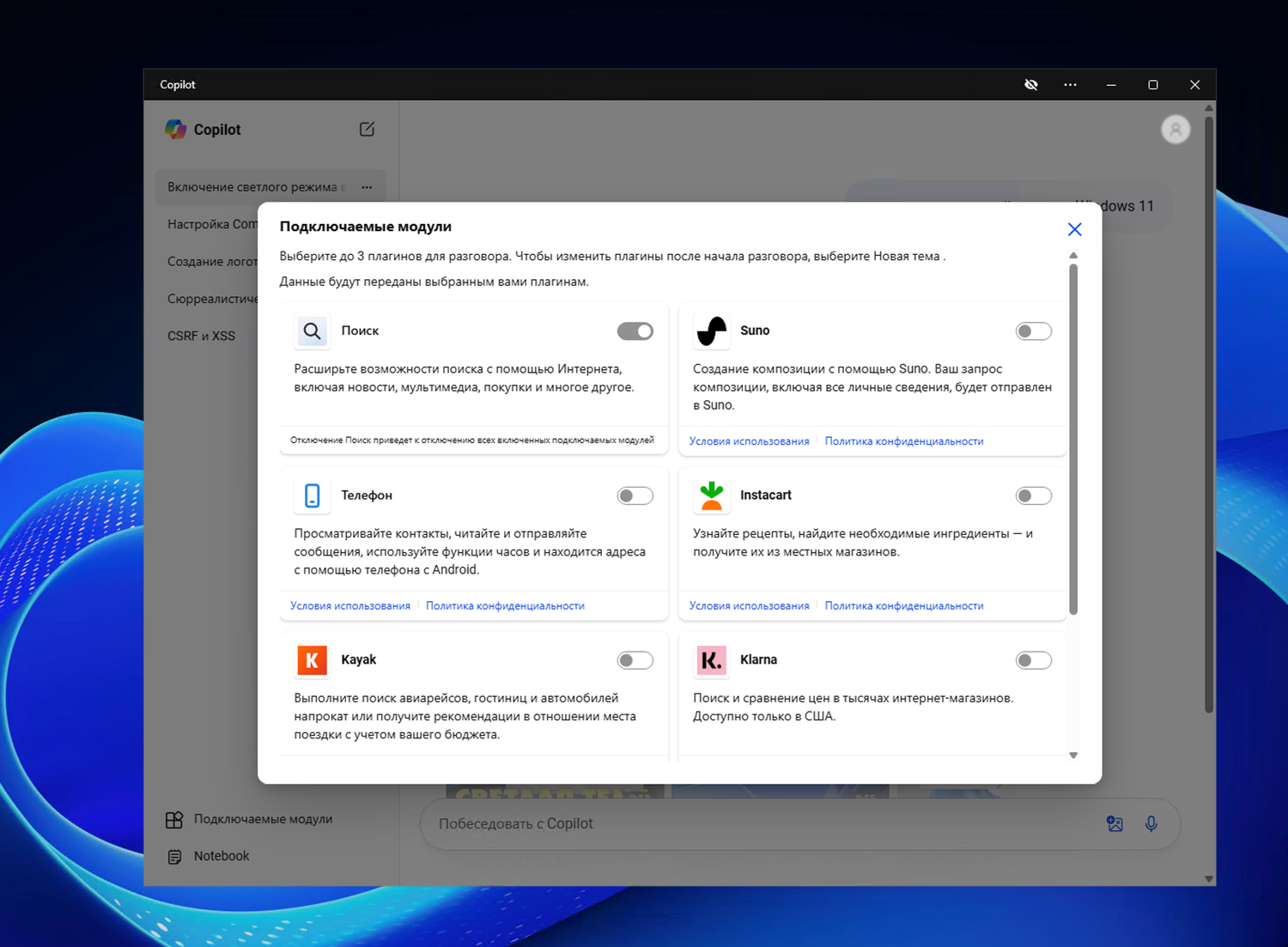Viewport: 1288px width, 947px height.
Task: Maximize the Copilot window
Action: point(1153,85)
